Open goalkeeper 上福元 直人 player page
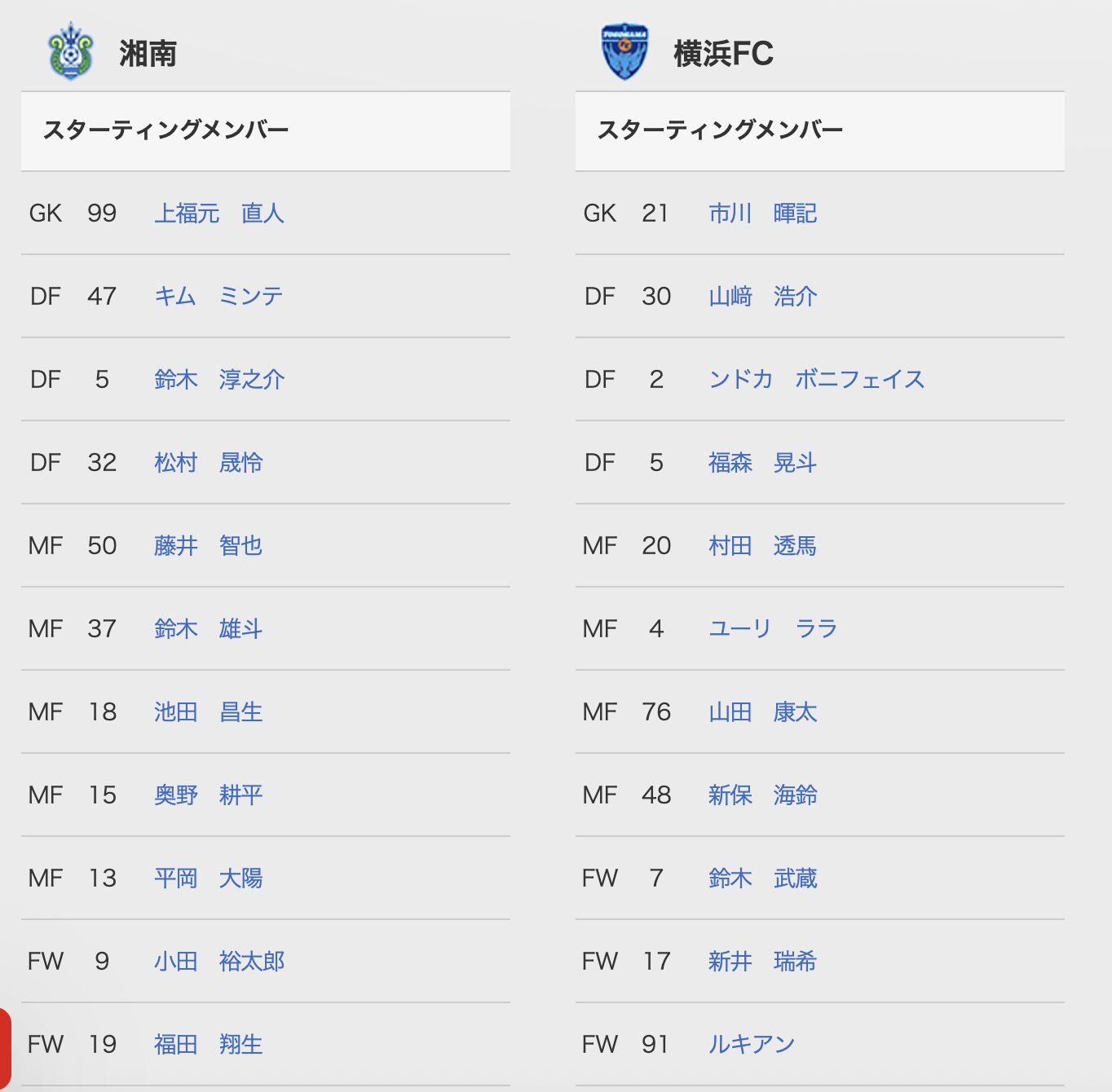 pos(219,214)
